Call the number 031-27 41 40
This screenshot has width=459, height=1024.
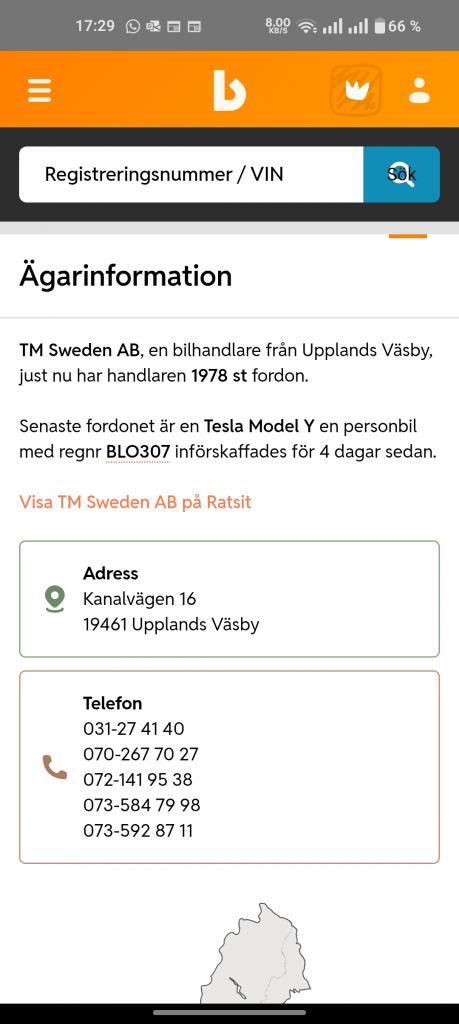point(134,729)
